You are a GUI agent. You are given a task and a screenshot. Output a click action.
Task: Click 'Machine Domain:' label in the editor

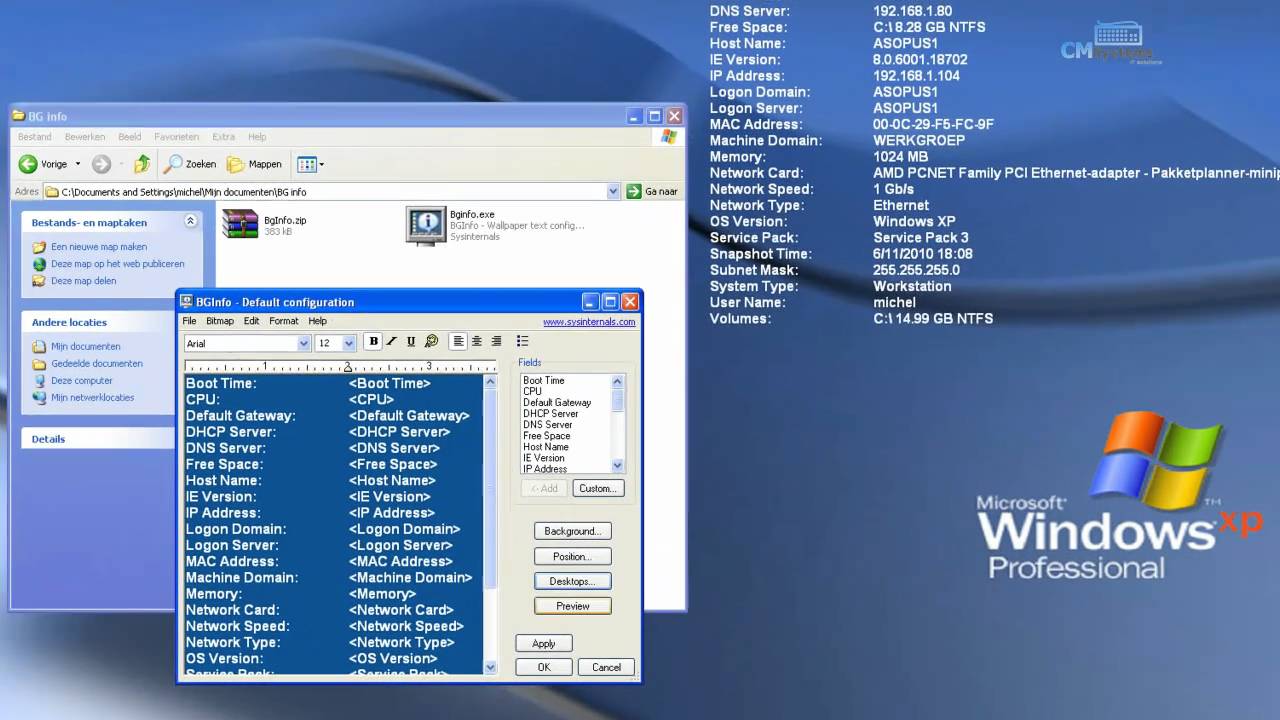click(x=241, y=577)
